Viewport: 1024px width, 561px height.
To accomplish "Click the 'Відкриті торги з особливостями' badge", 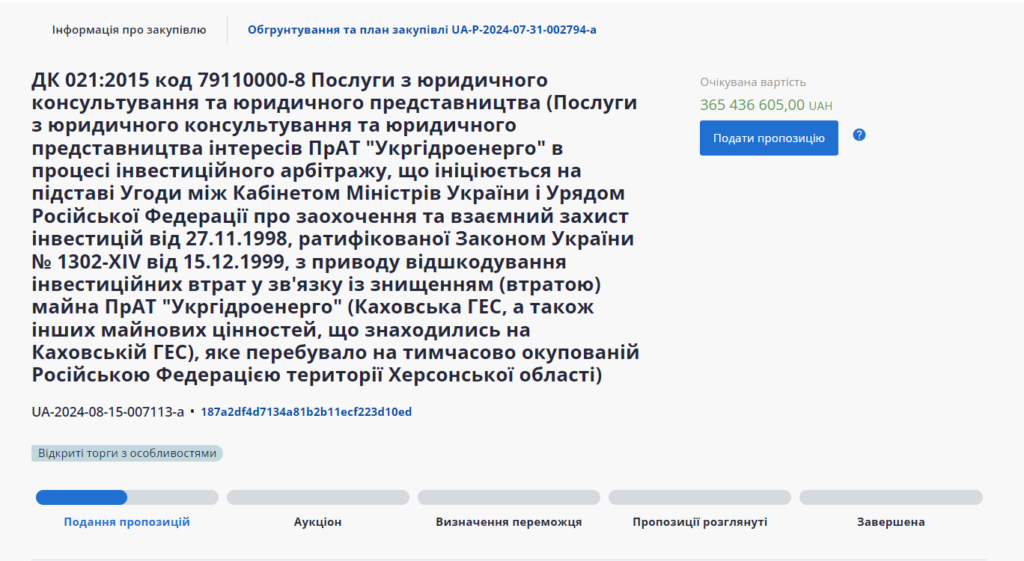I will tap(127, 453).
